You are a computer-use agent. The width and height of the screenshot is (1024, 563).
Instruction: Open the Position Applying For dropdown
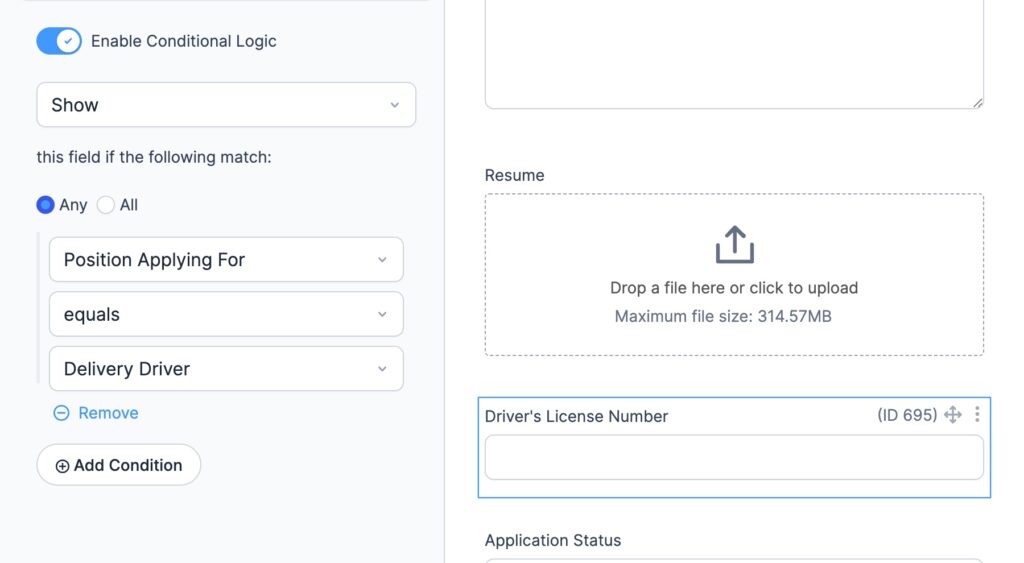click(x=226, y=259)
